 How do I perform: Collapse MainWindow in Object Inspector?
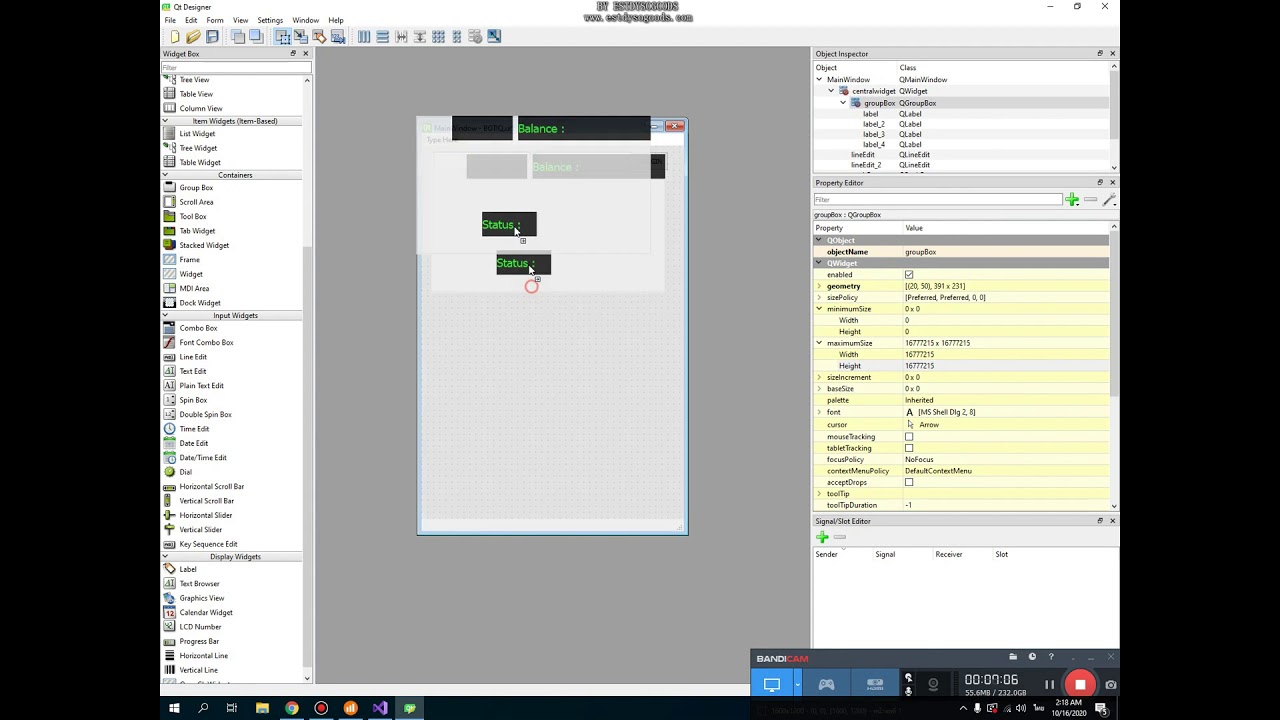(x=820, y=79)
